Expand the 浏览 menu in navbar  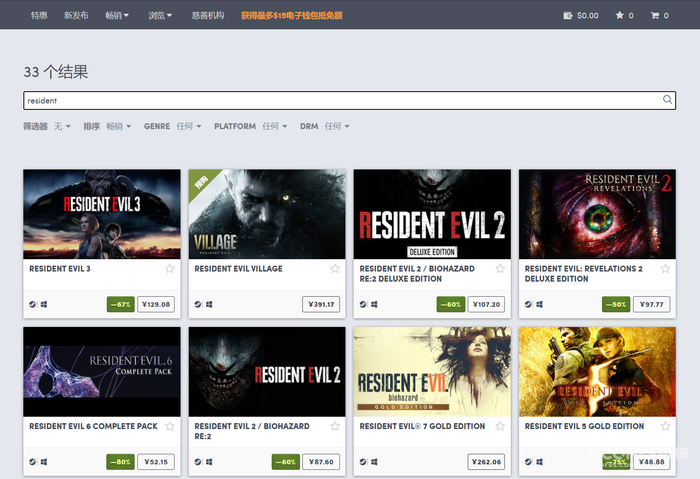click(x=160, y=16)
